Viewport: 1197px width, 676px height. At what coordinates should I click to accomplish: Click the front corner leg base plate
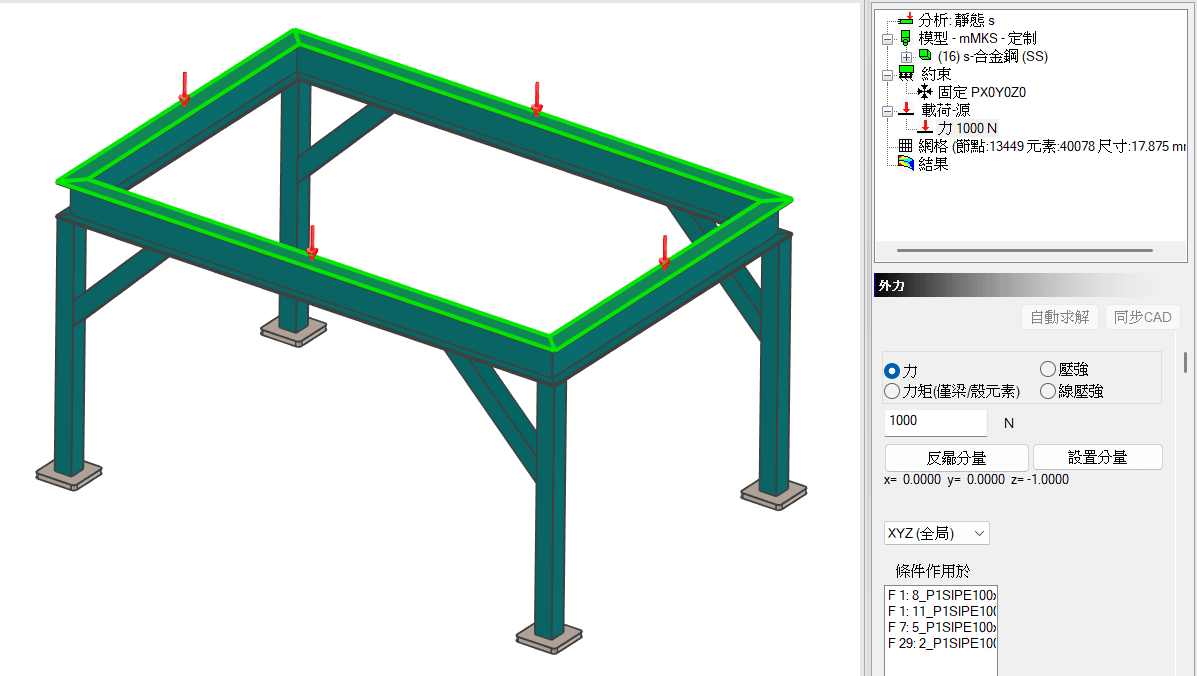549,639
